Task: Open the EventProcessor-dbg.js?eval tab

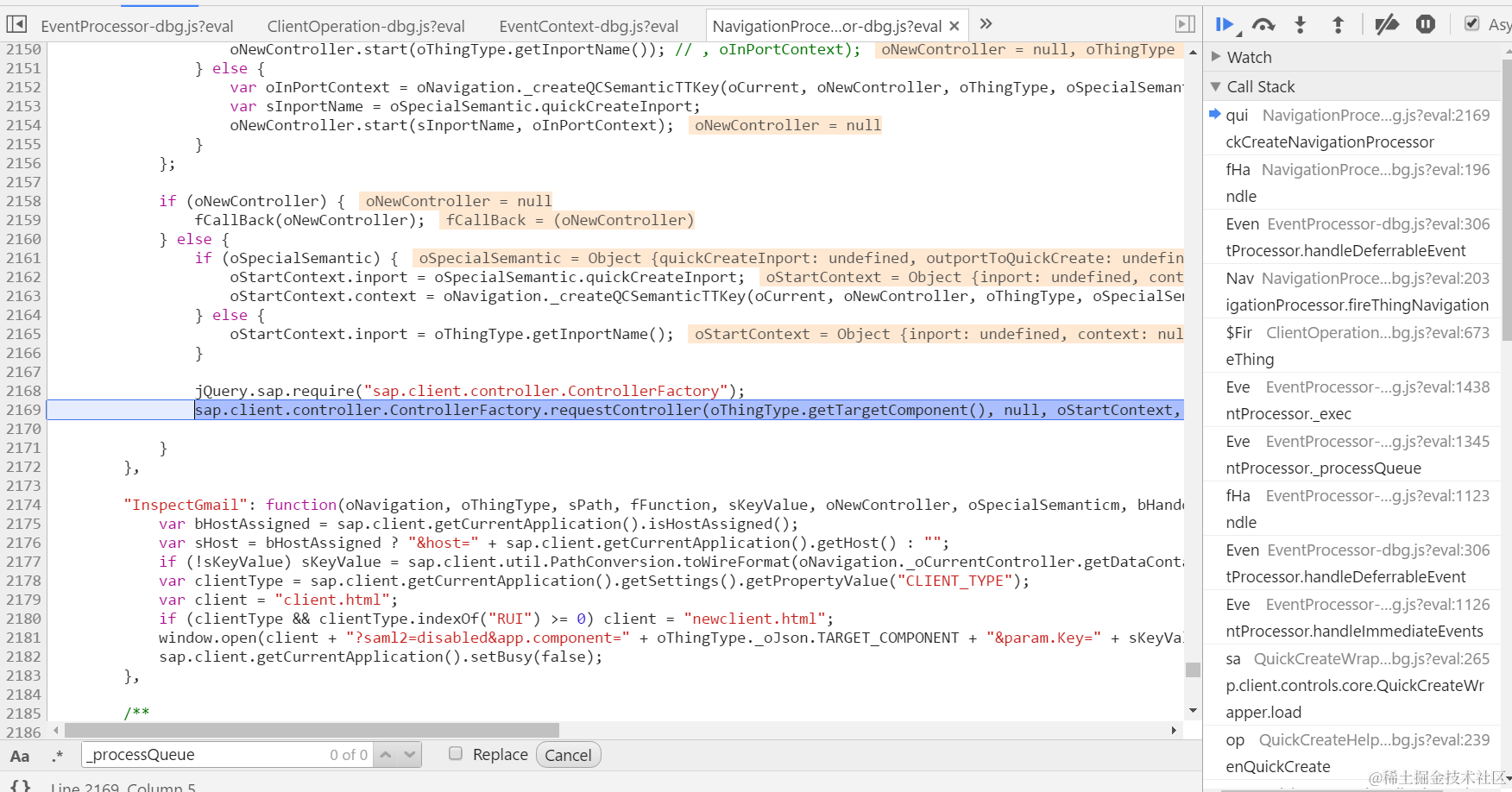Action: click(137, 26)
